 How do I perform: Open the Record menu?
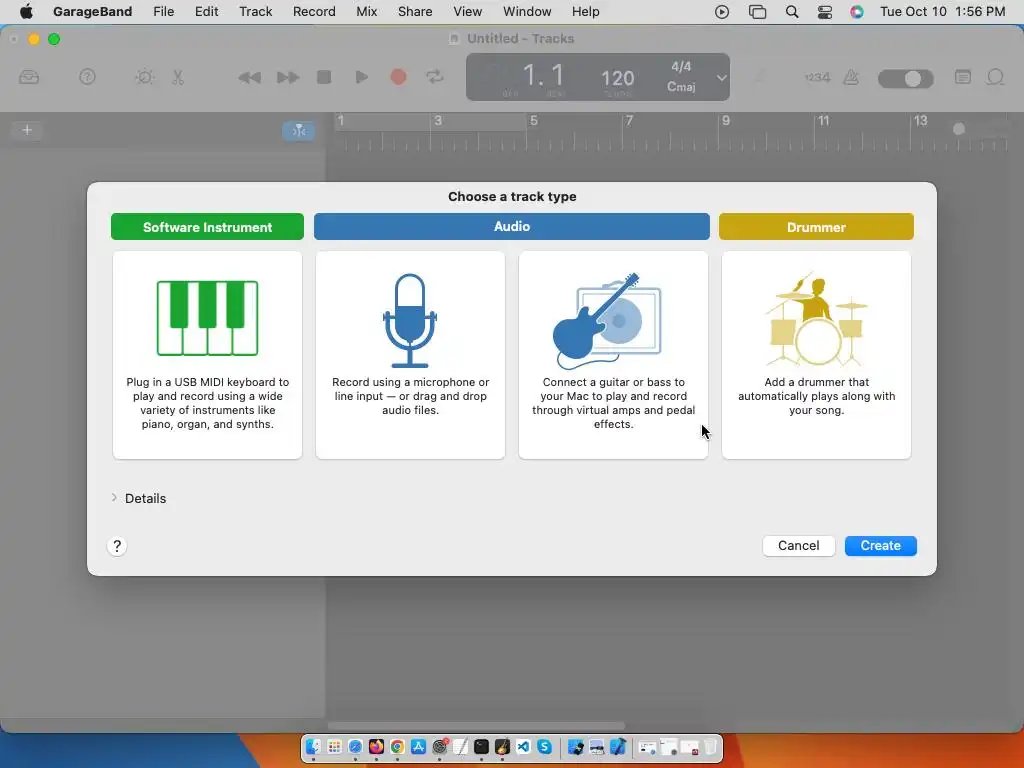click(314, 11)
